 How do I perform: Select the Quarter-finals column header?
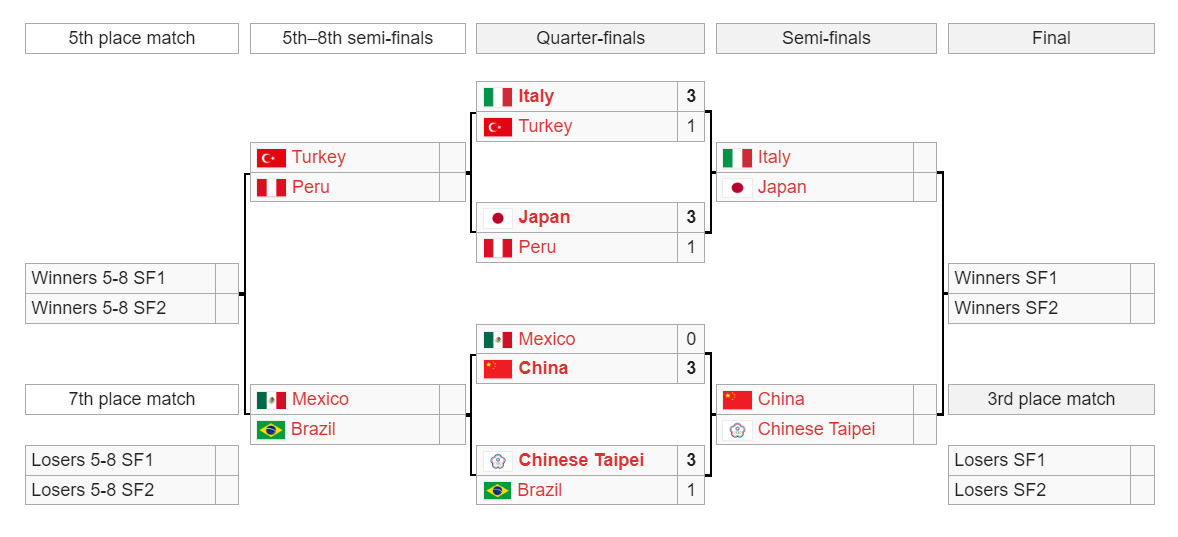tap(590, 38)
